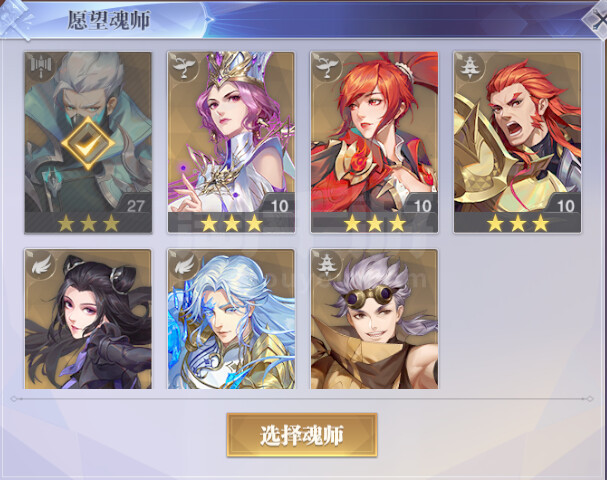The width and height of the screenshot is (607, 480).
Task: Close the 愿望魂师 dialog with the X
Action: (596, 19)
